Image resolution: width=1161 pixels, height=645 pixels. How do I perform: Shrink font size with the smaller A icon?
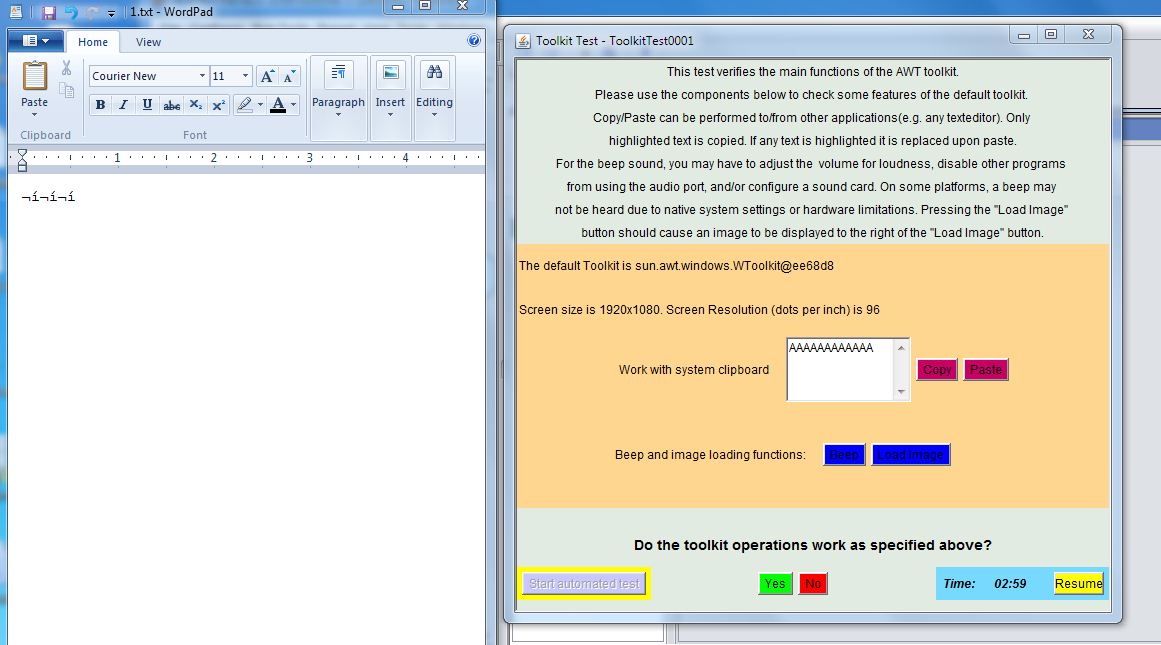click(289, 76)
